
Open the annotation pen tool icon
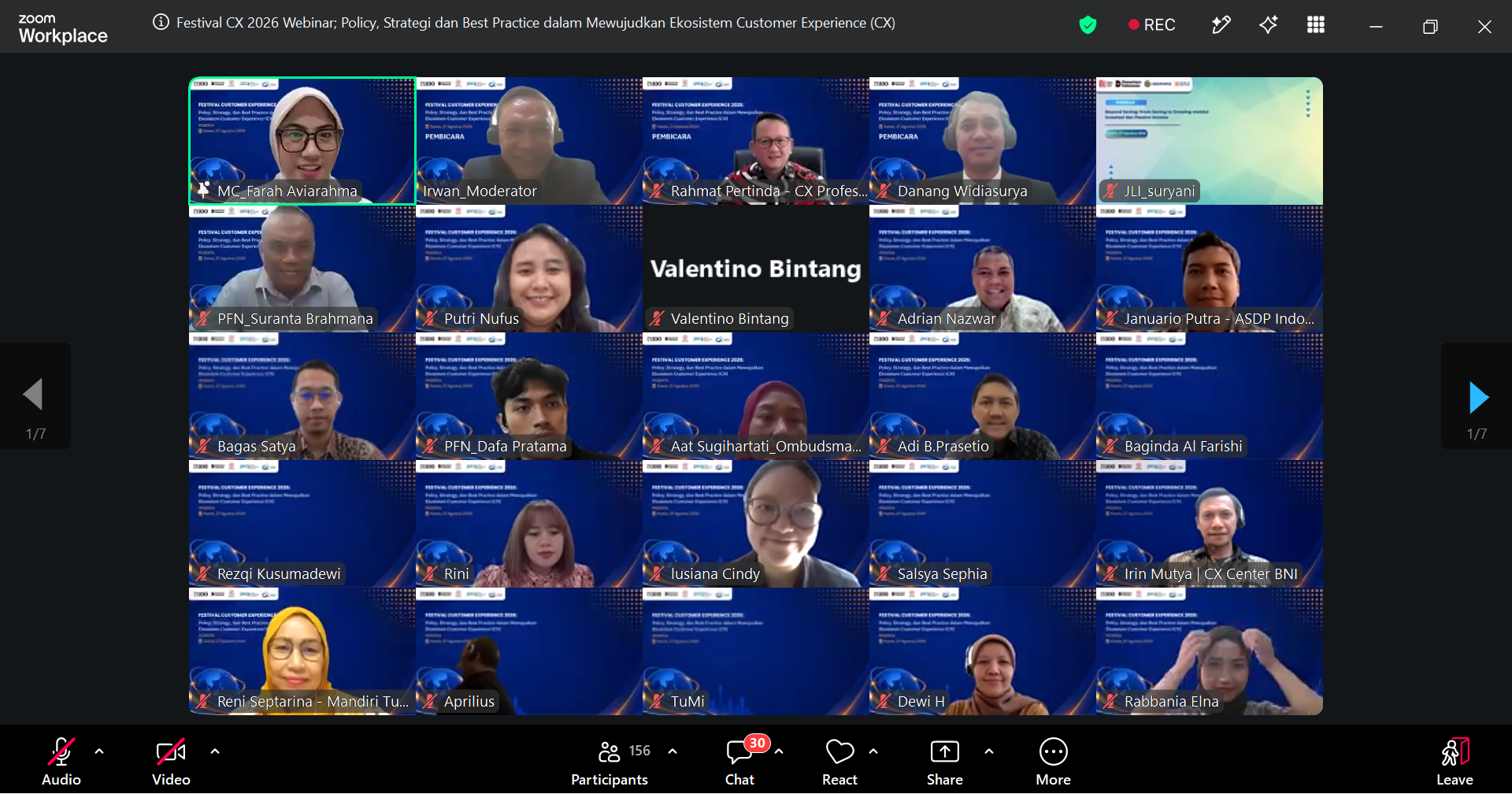tap(1221, 25)
